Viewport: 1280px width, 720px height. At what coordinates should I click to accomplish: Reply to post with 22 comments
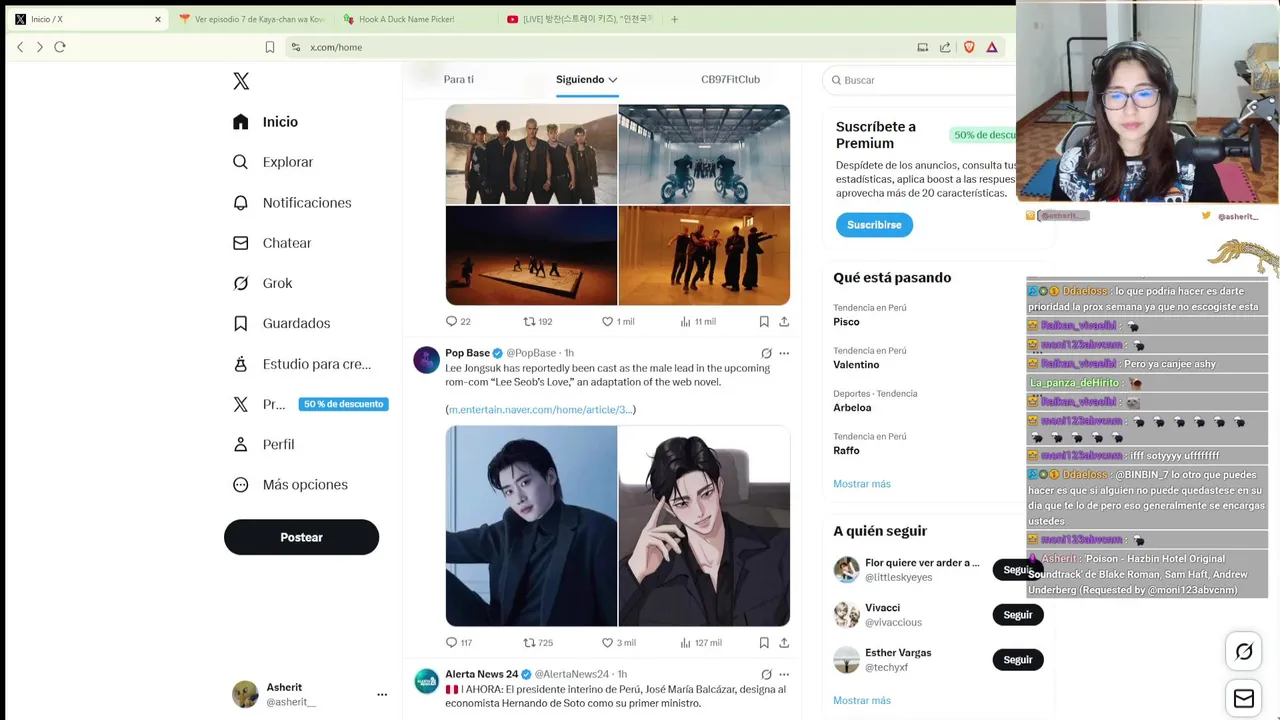point(451,321)
